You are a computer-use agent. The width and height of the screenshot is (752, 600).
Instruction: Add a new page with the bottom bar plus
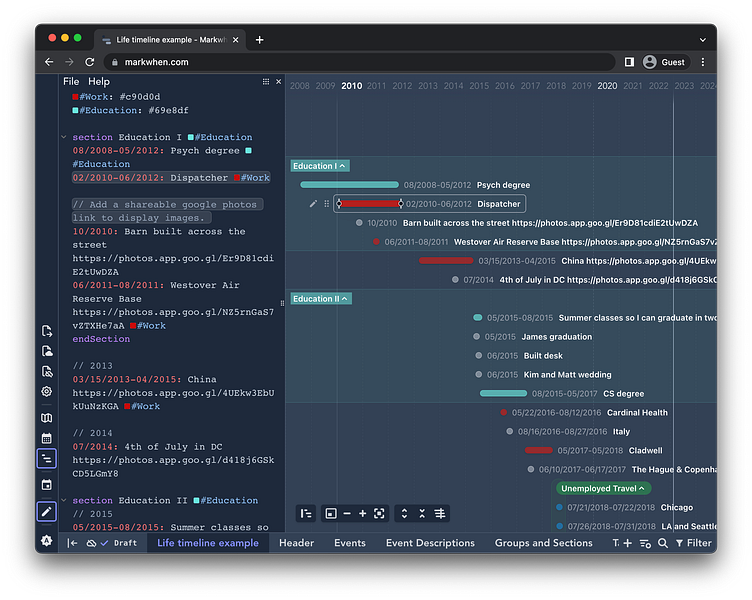(x=627, y=543)
